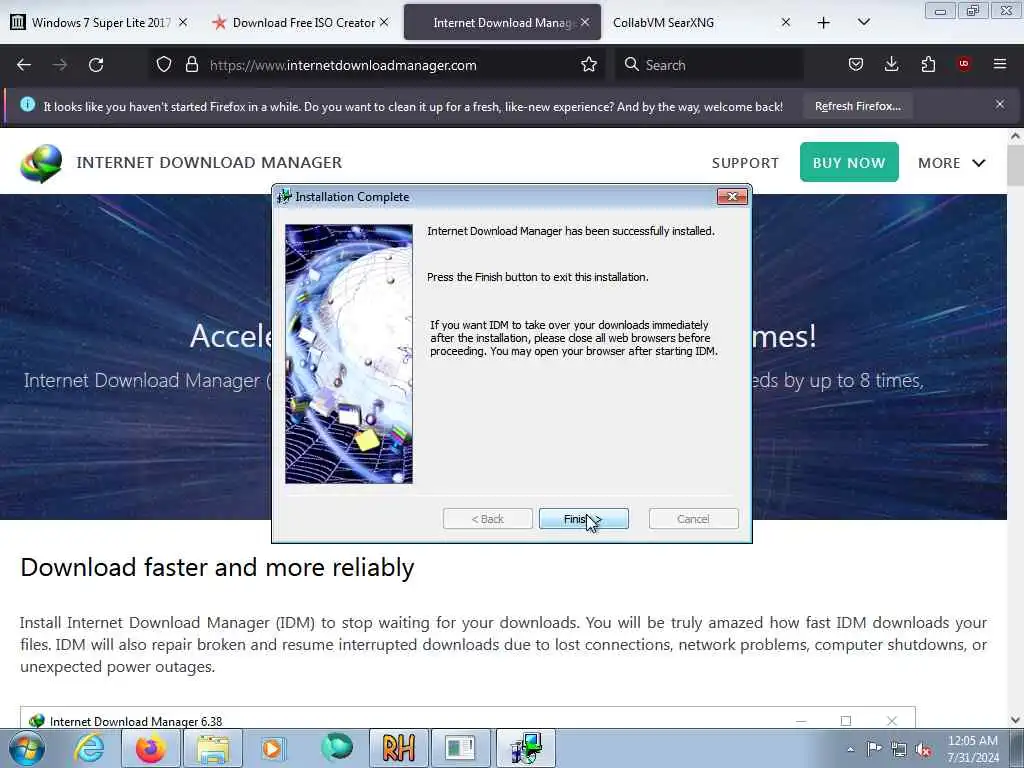Click the disabled Back button in installer

(488, 519)
